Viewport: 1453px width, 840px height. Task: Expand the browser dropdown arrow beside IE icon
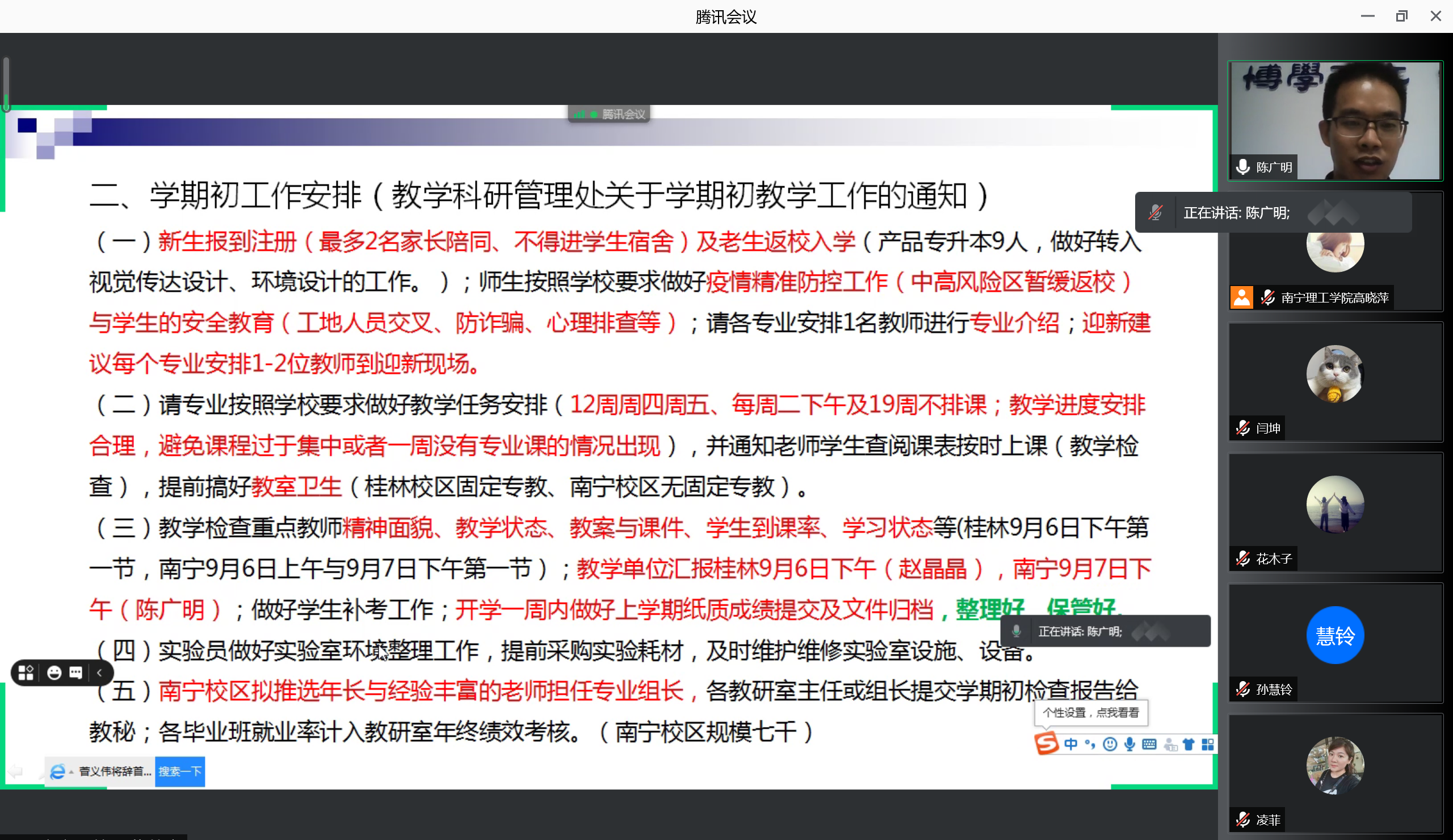[71, 771]
